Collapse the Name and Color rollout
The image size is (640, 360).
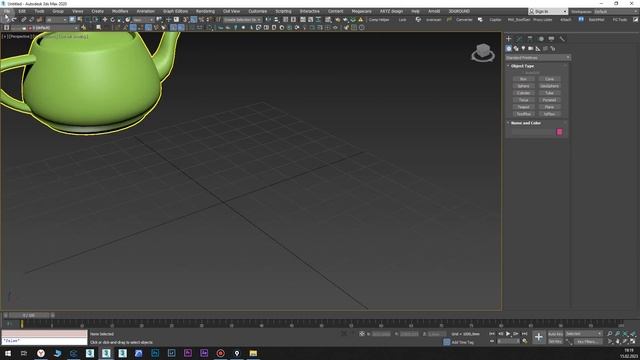pyautogui.click(x=526, y=123)
